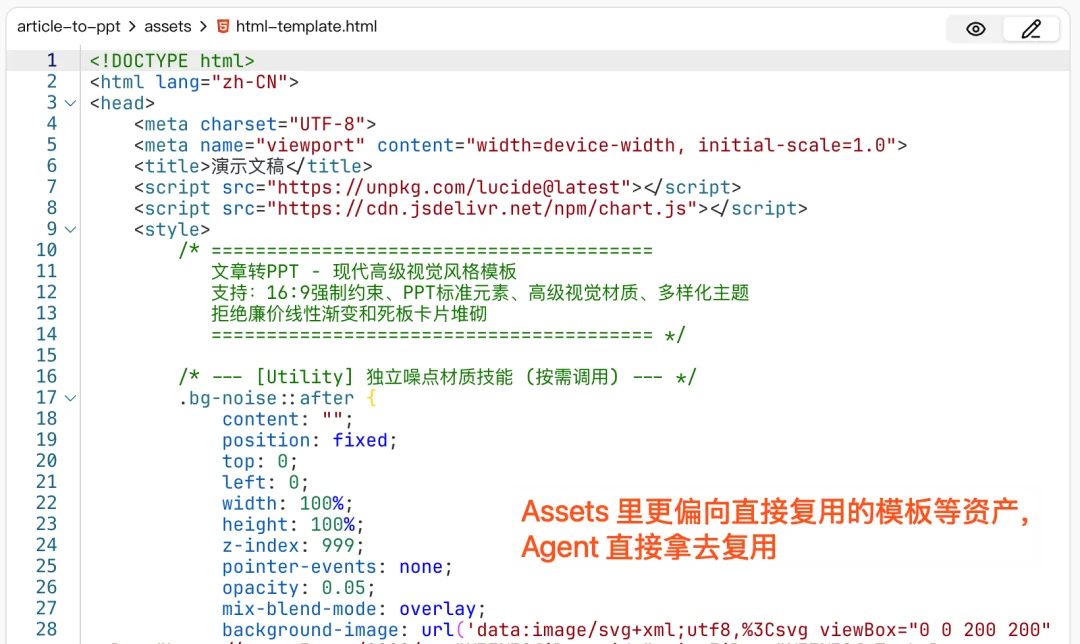The image size is (1080, 644).
Task: Collapse the .bg-noise rule on line 17
Action: click(x=69, y=397)
